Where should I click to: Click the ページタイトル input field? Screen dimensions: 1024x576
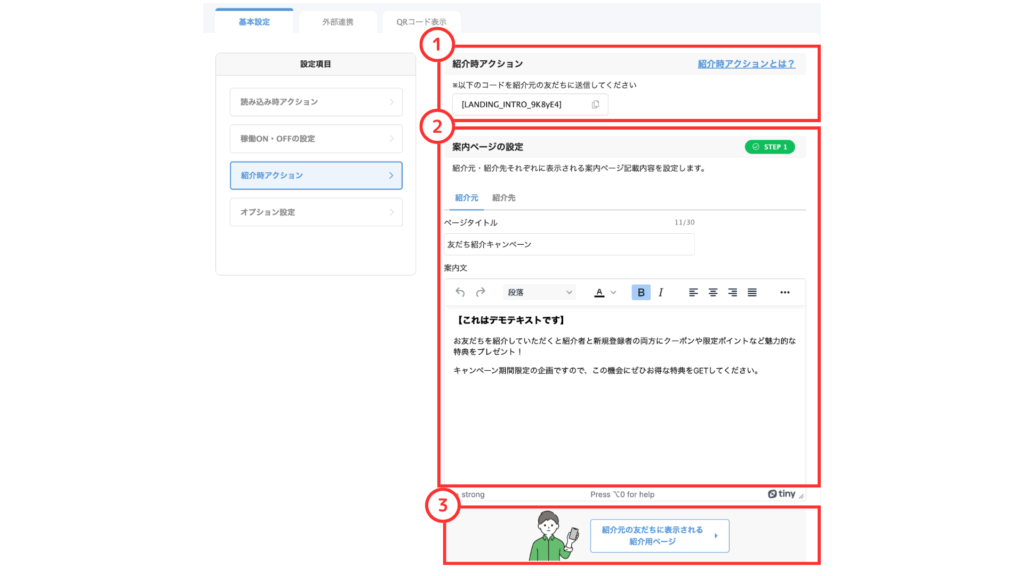(x=569, y=244)
